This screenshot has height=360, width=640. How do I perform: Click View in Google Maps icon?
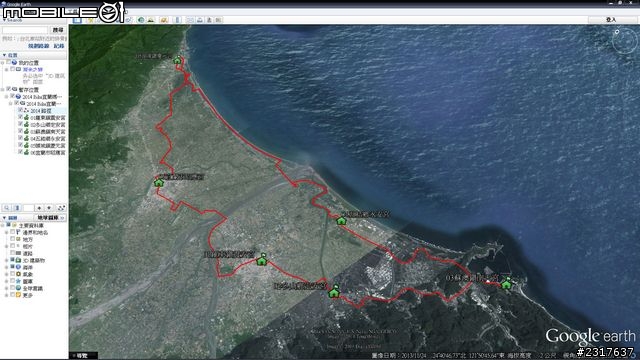pos(218,20)
